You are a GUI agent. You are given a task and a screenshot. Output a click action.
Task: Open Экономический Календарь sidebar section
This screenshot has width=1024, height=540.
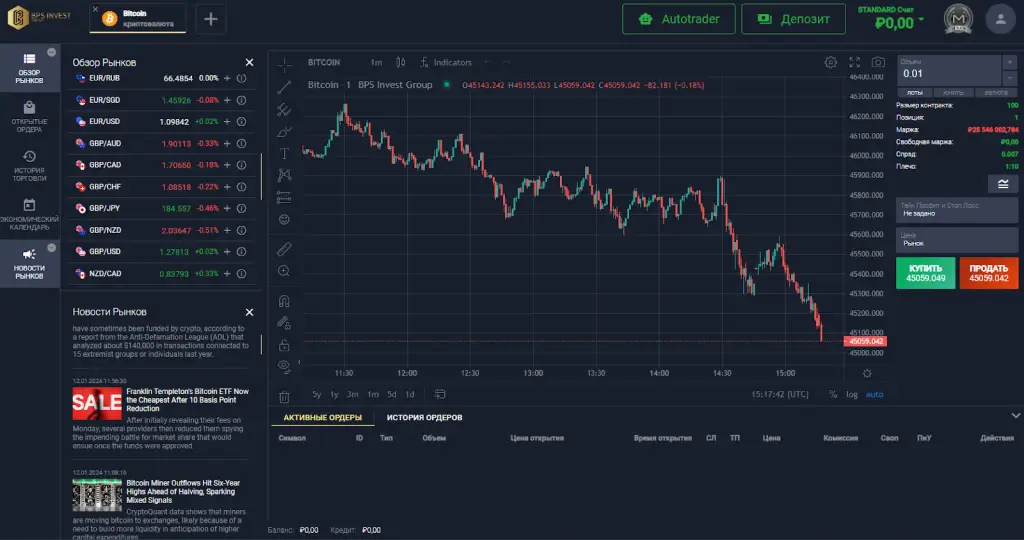pyautogui.click(x=29, y=215)
